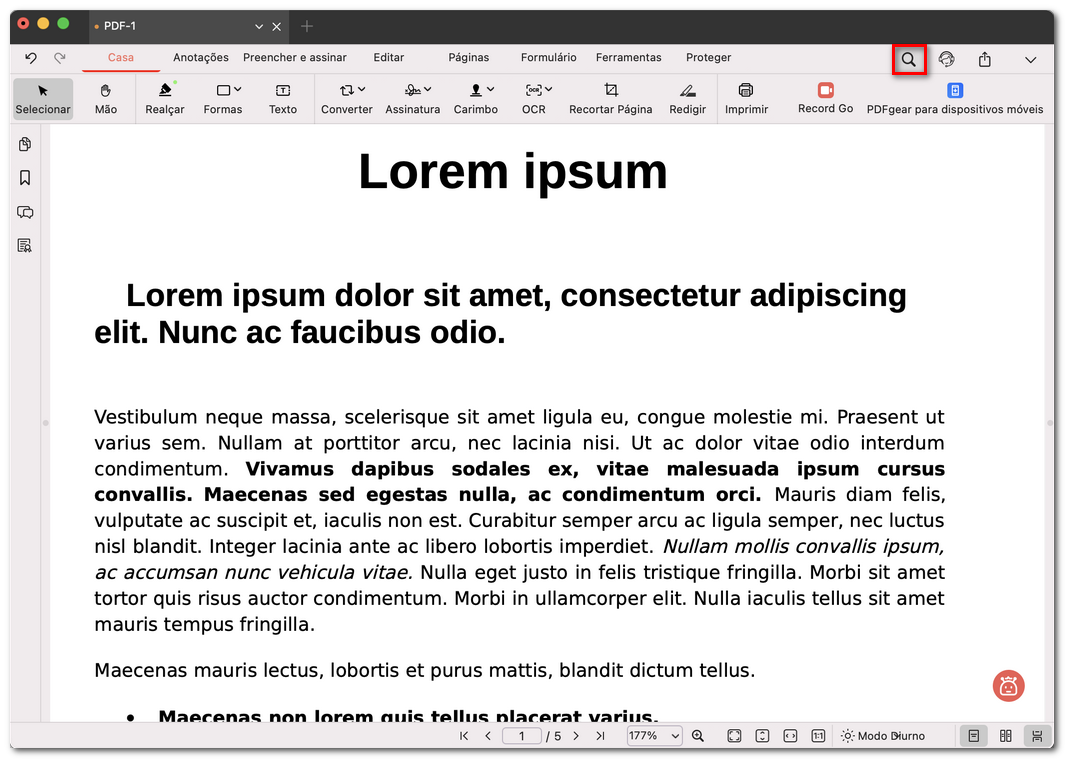The height and width of the screenshot is (759, 1065).
Task: Switch to the Anotações ribbon tab
Action: tap(200, 57)
